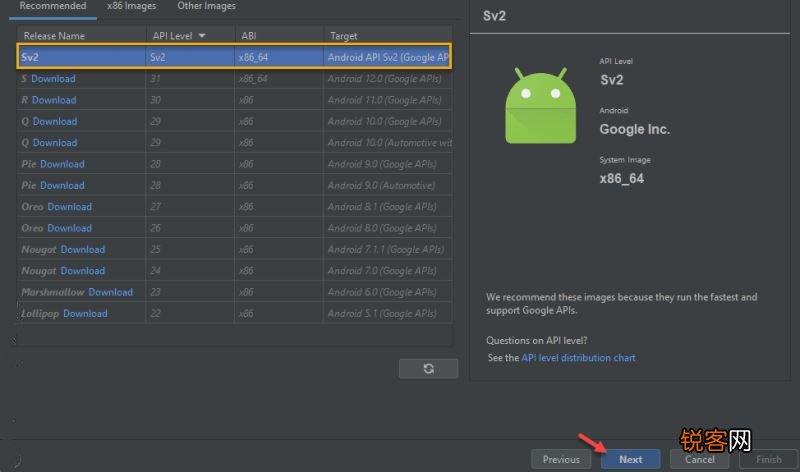Click the x86_64 ABI cell in the Sv2 row

[279, 57]
